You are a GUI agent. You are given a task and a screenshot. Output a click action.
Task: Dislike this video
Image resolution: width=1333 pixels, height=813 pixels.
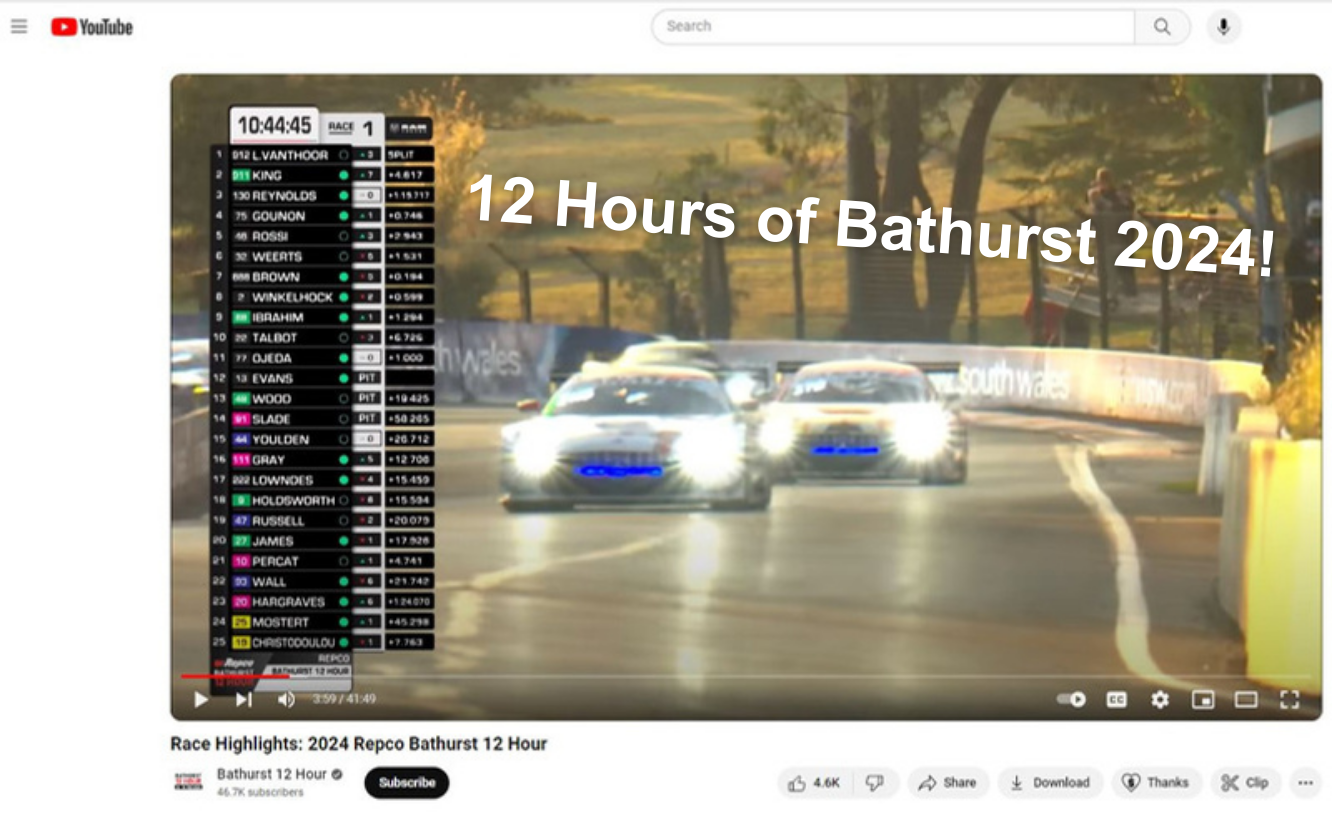point(875,783)
